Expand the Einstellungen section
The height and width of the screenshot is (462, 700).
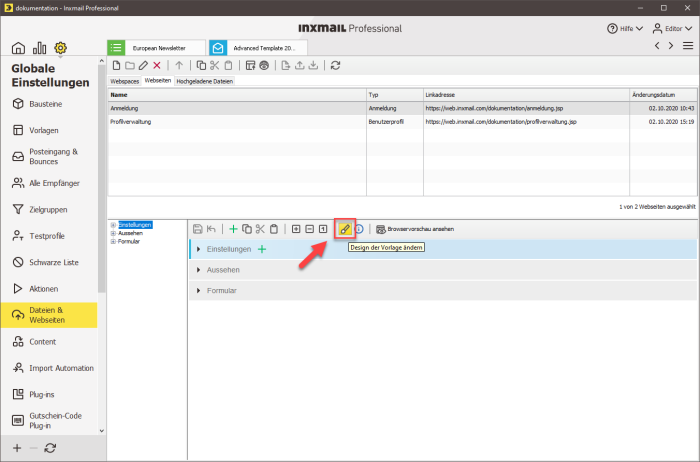tap(199, 249)
